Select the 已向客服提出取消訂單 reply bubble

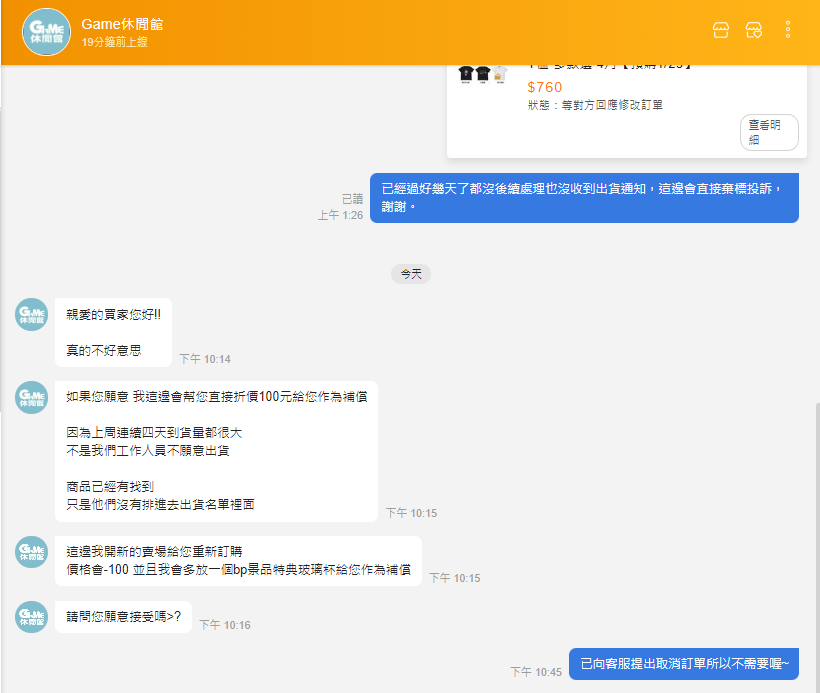click(x=684, y=664)
